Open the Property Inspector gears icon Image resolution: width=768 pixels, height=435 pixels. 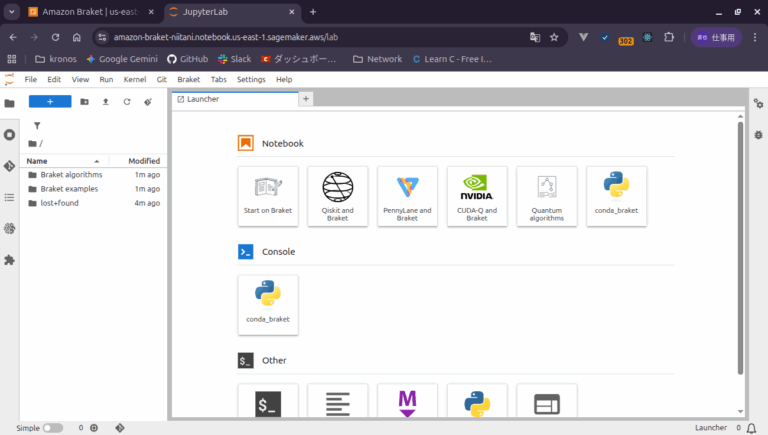(758, 103)
